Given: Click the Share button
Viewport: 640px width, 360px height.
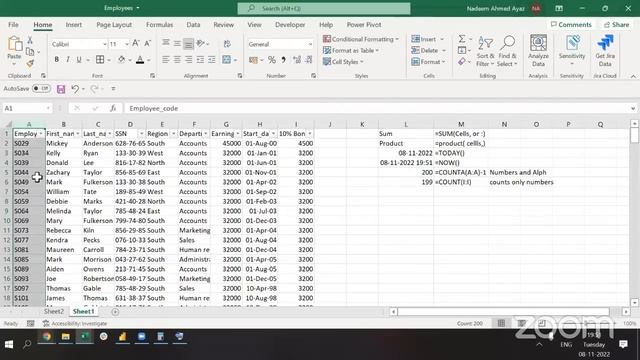Looking at the screenshot, I should click(x=617, y=24).
